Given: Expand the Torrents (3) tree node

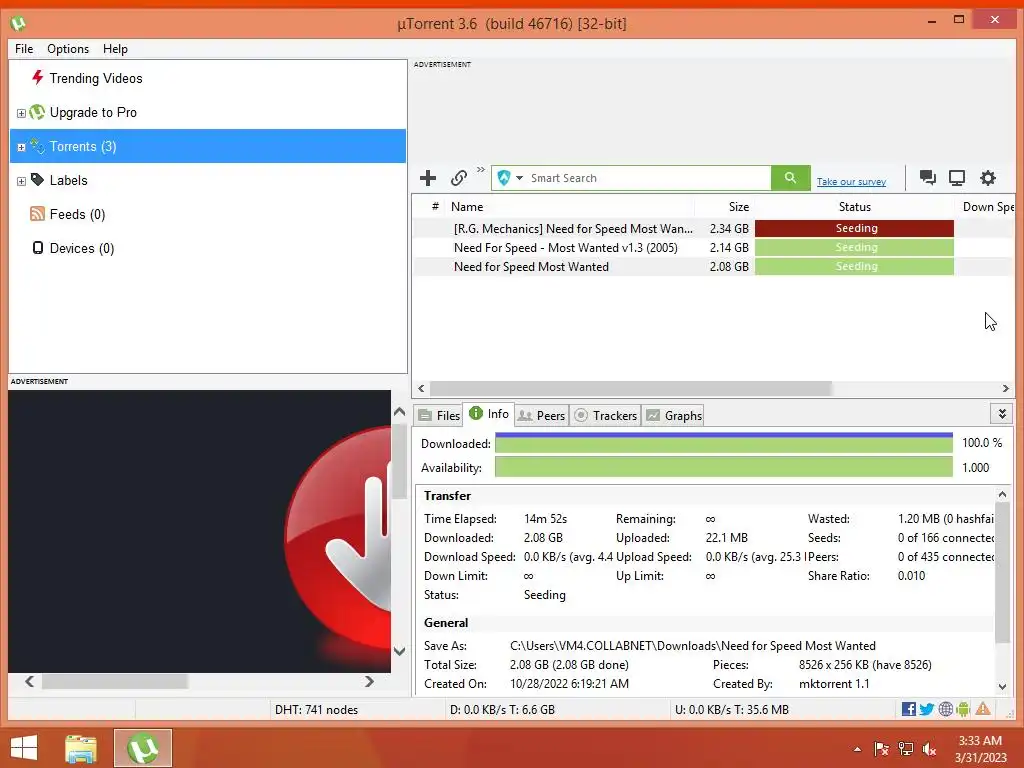Looking at the screenshot, I should (x=21, y=147).
